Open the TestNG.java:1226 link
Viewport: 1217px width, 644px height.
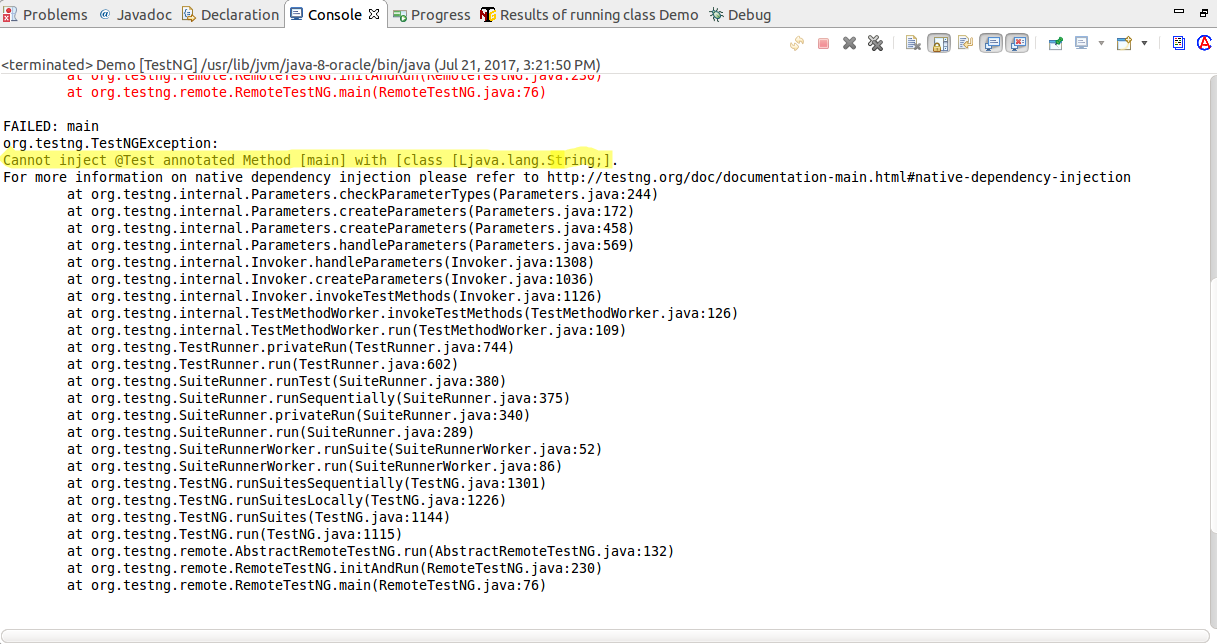(x=436, y=500)
